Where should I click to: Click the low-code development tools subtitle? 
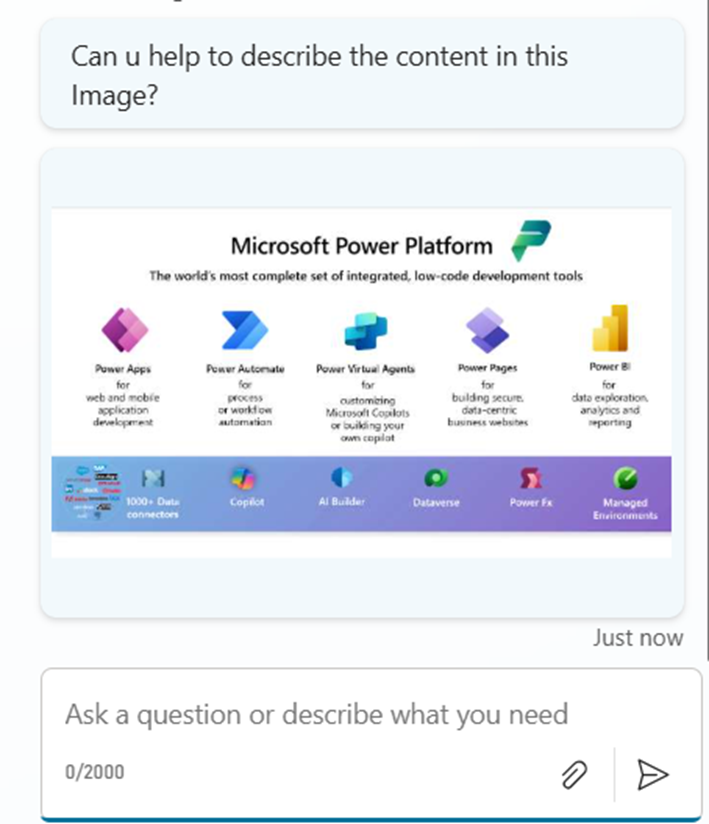366,276
